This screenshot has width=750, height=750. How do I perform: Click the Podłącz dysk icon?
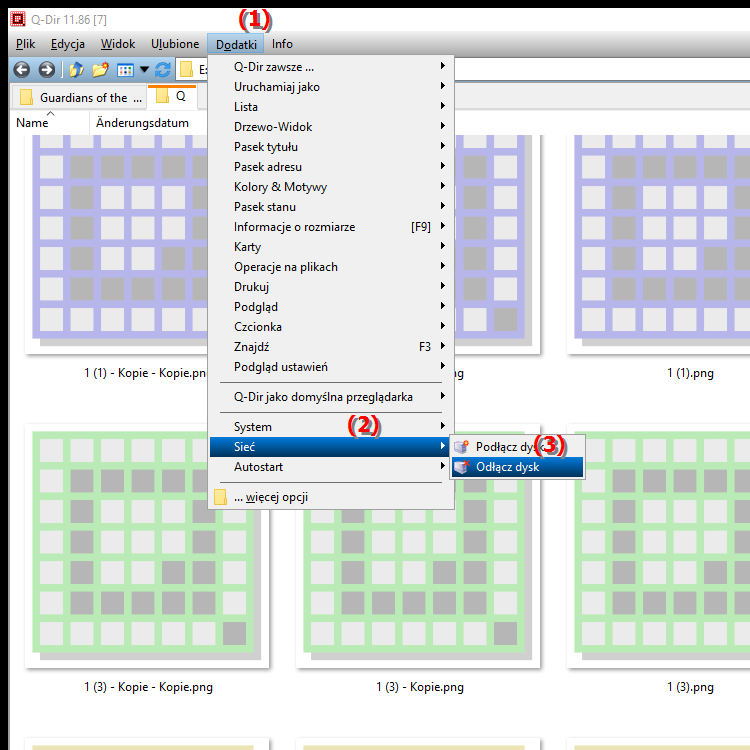[461, 447]
